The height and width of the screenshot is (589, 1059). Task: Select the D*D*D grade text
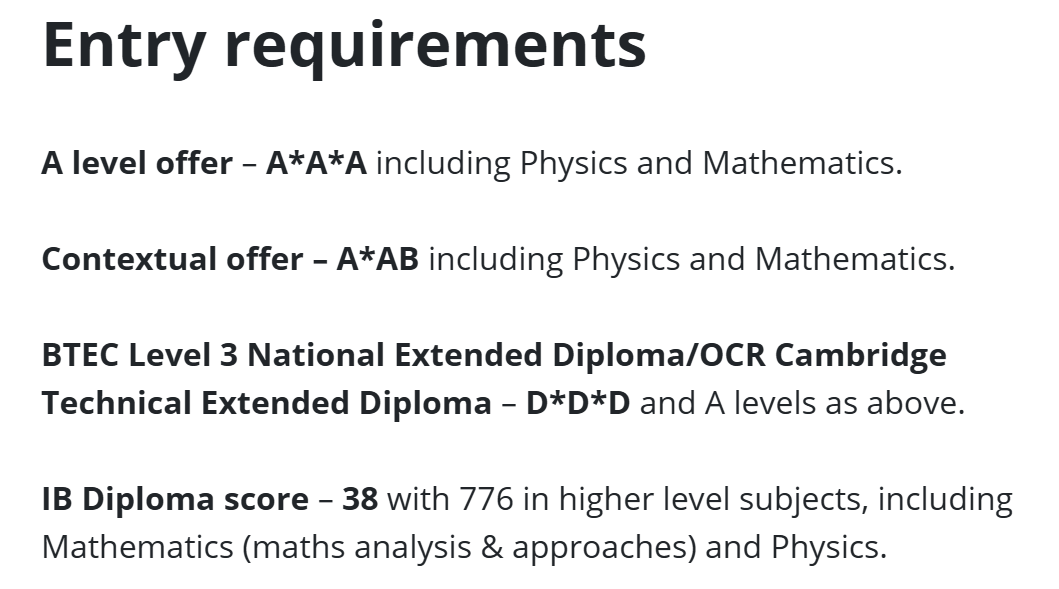pos(578,403)
